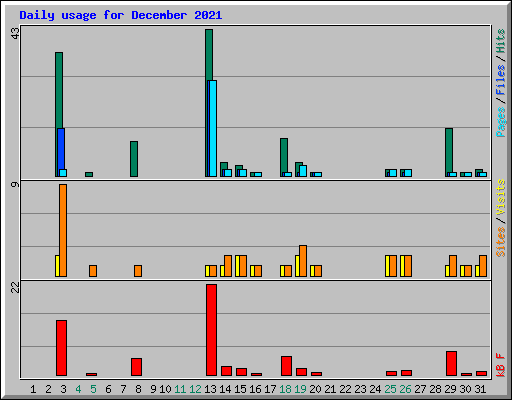Image resolution: width=512 pixels, height=400 pixels.
Task: Select the orange sites bar on day 8
Action: click(138, 271)
